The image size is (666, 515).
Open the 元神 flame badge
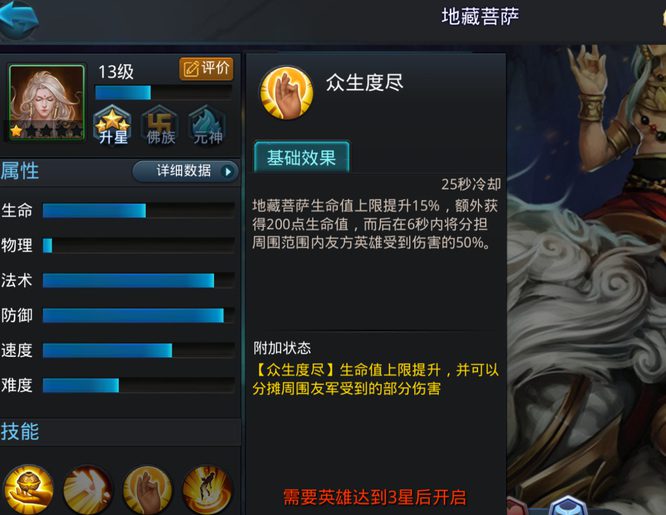point(207,125)
